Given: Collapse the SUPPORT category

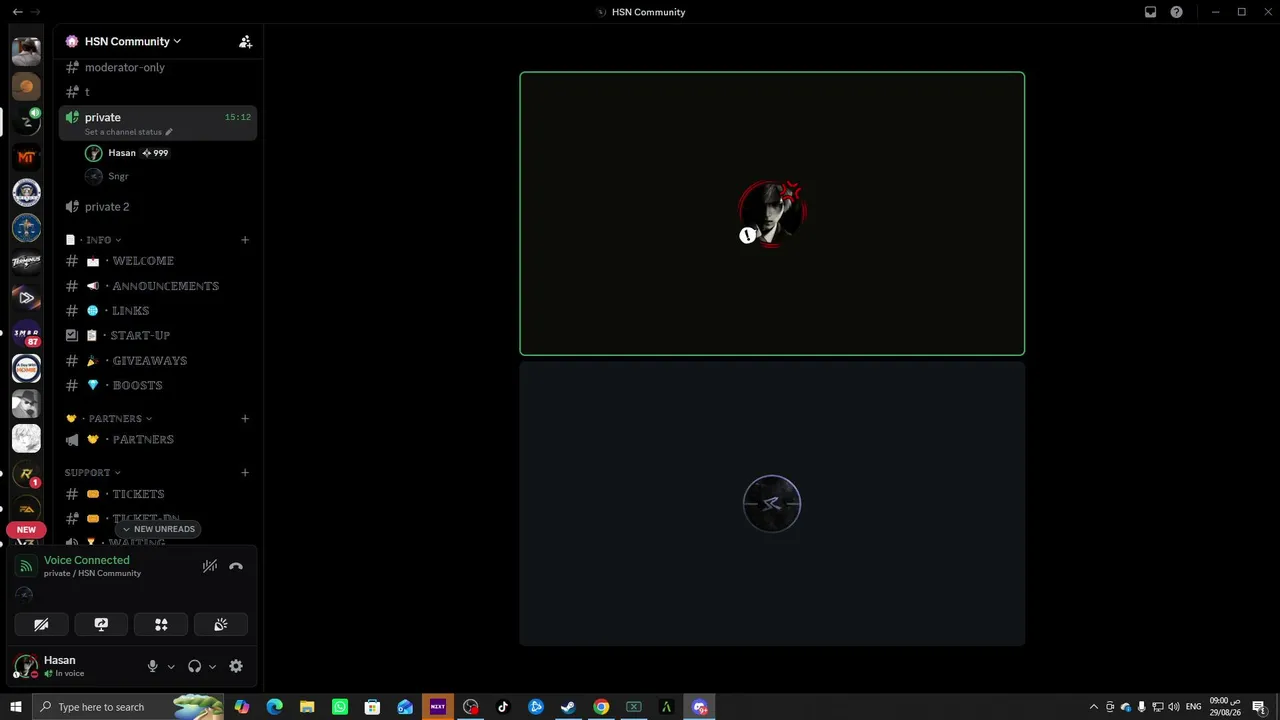Looking at the screenshot, I should pyautogui.click(x=92, y=473).
